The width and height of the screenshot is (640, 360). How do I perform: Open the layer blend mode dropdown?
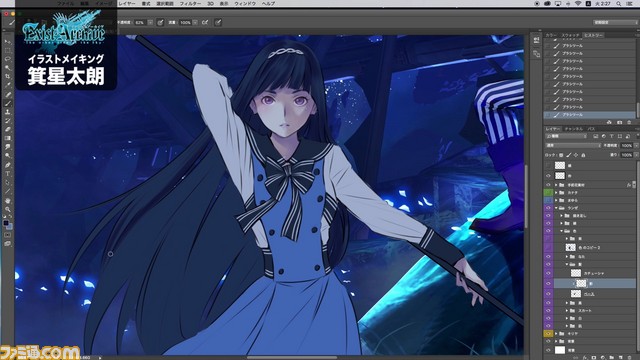coord(573,145)
